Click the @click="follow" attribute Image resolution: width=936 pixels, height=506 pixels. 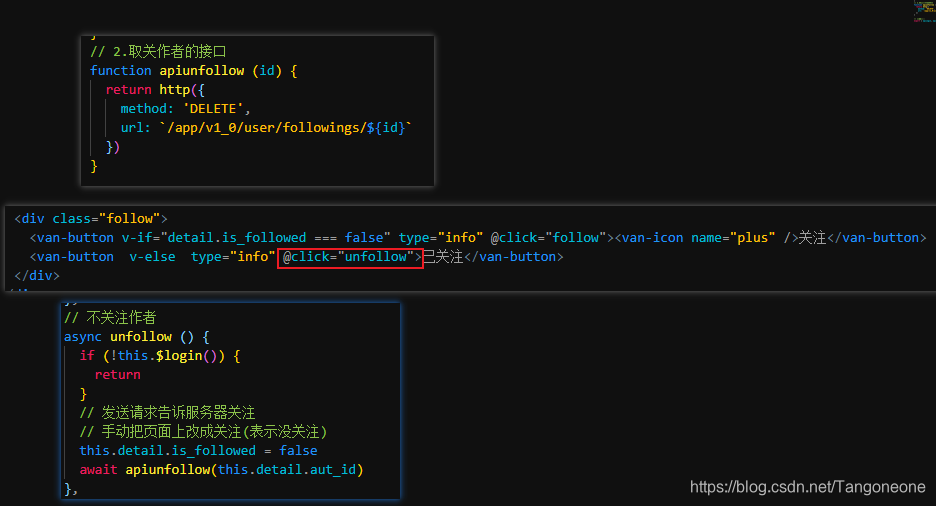(549, 237)
